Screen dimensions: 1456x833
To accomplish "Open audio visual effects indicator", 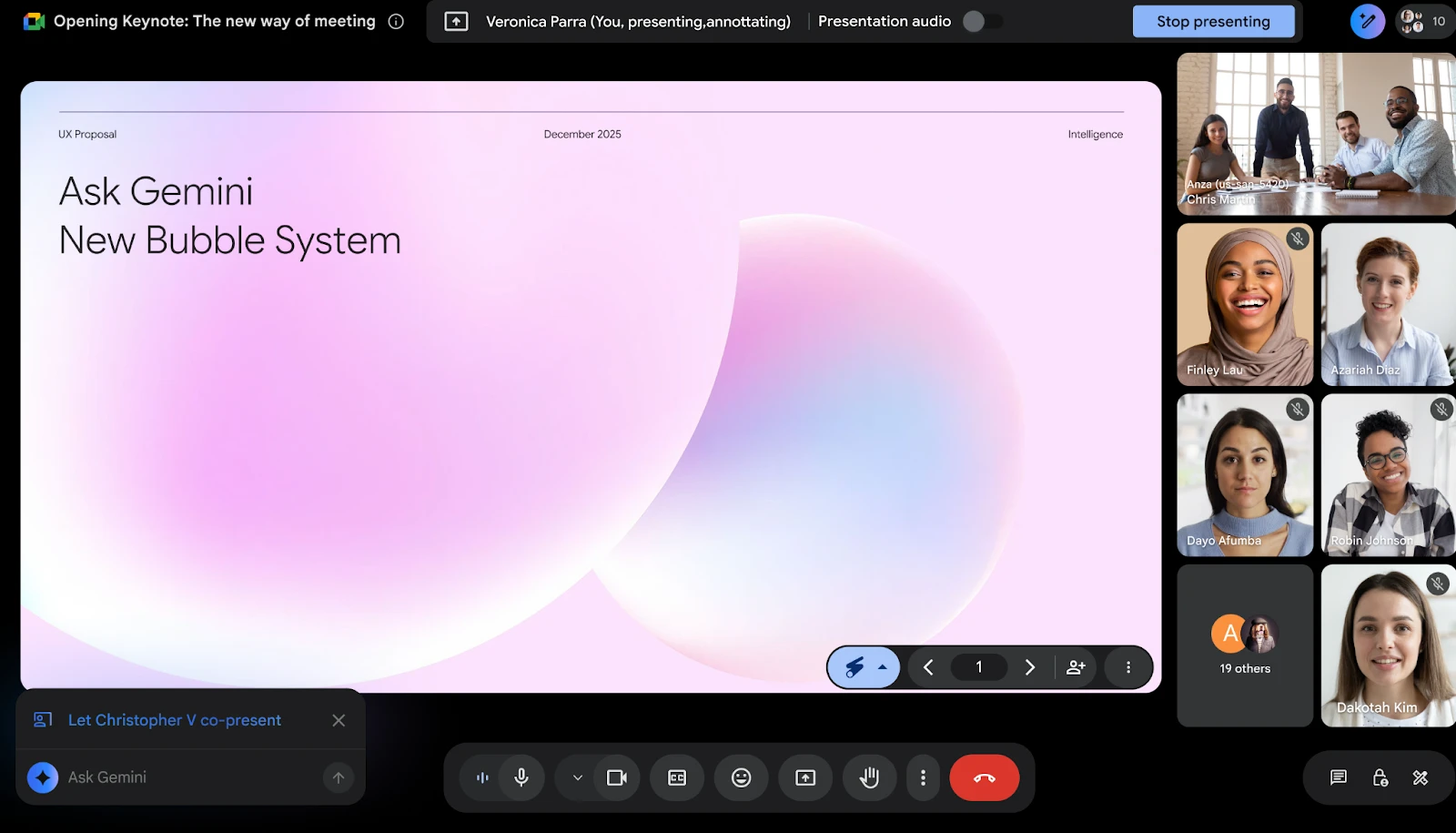I will point(482,777).
